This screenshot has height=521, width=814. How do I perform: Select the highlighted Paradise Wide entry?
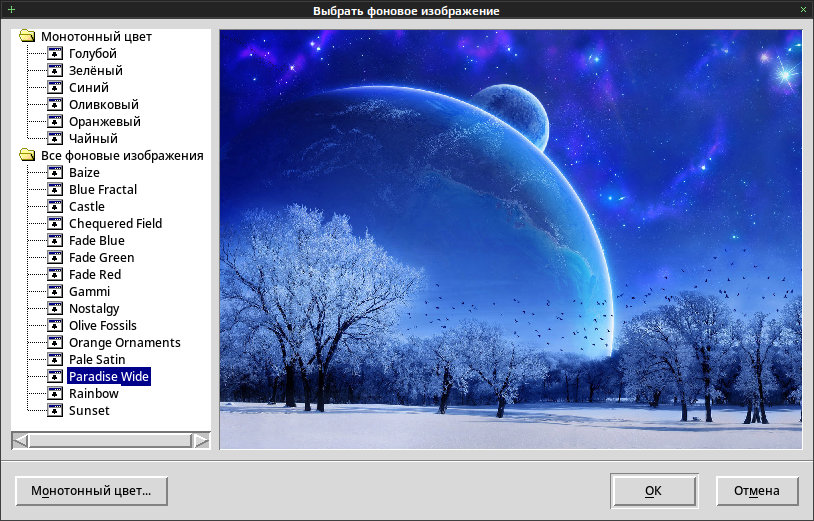point(109,376)
